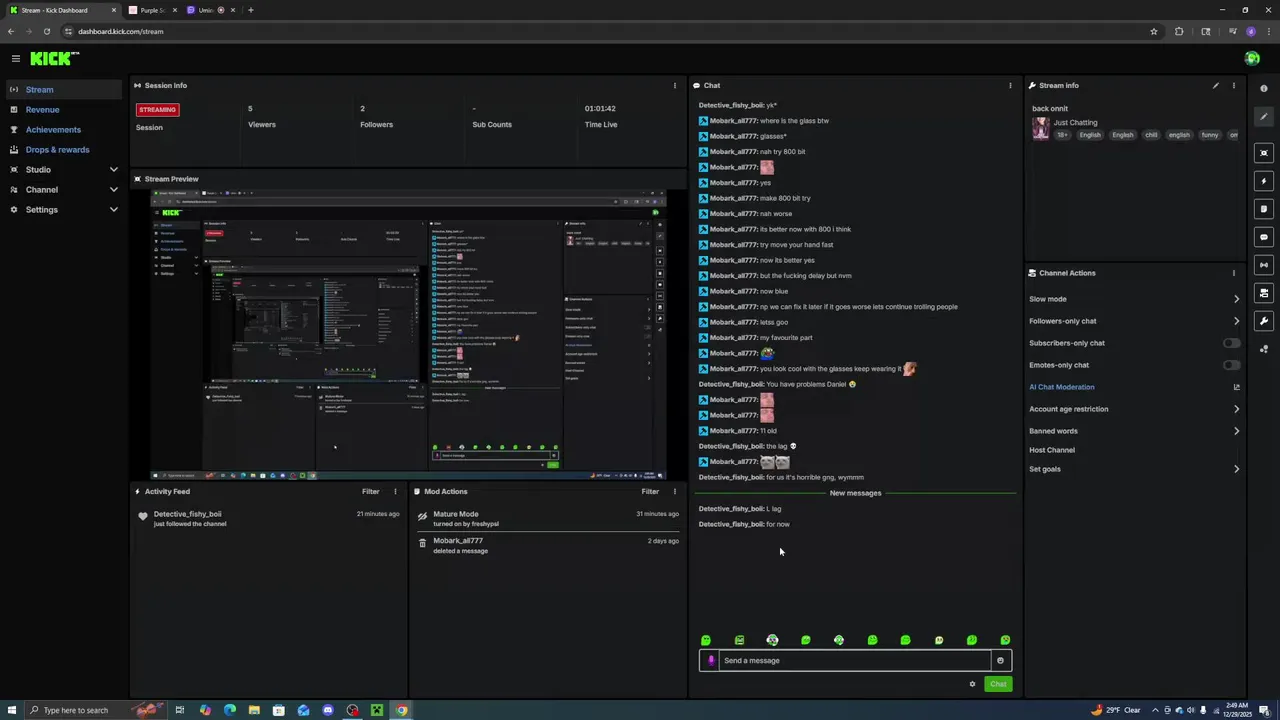
Task: Open Chat panel three-dot menu
Action: tap(1010, 85)
